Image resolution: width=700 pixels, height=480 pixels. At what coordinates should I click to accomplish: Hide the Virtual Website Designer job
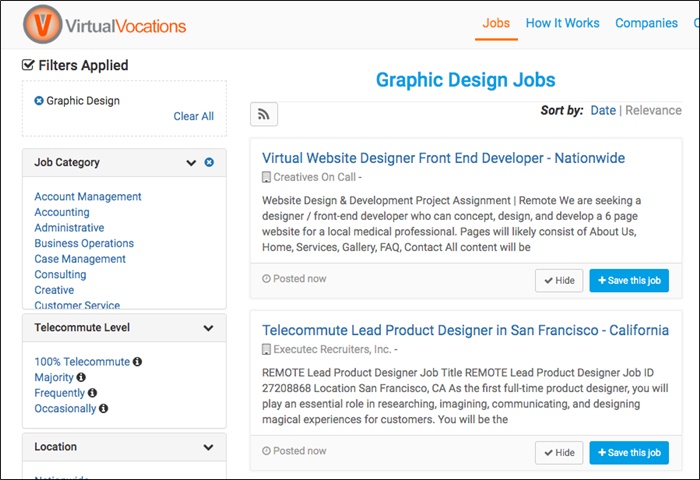tap(559, 281)
